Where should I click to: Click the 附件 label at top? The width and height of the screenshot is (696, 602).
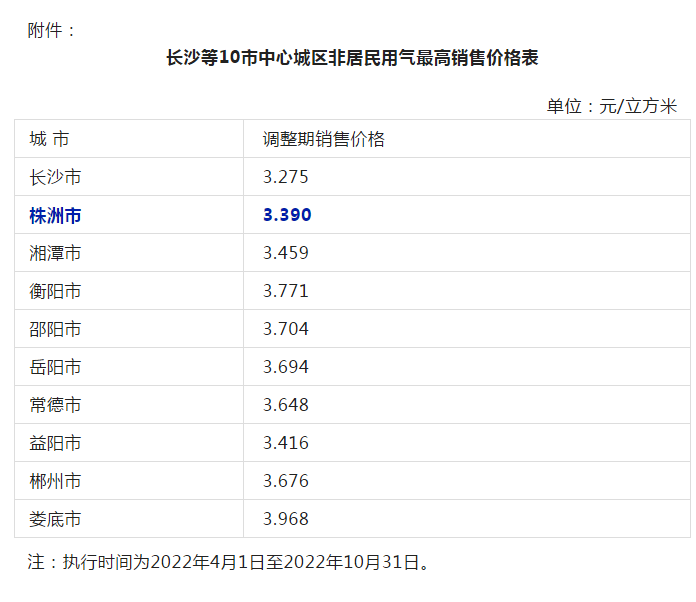coord(52,30)
